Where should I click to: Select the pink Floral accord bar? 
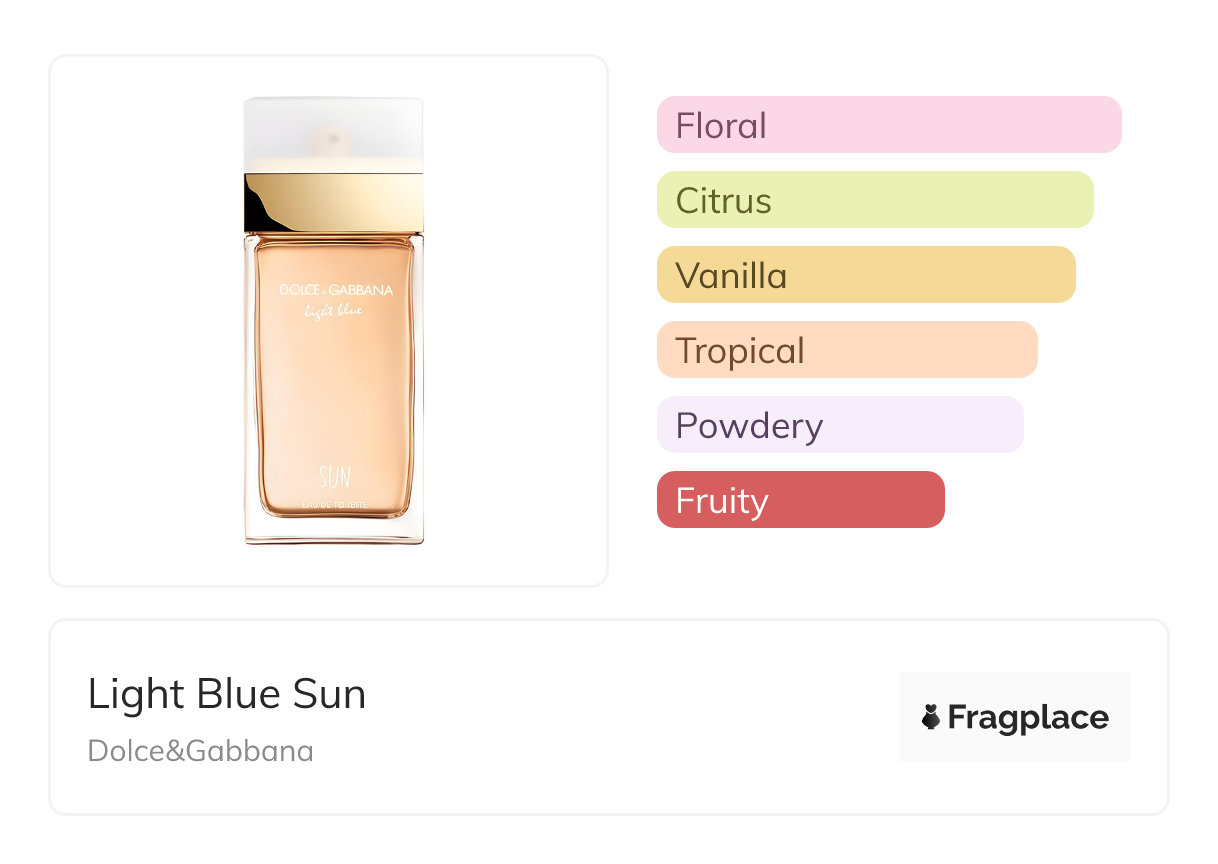coord(888,125)
